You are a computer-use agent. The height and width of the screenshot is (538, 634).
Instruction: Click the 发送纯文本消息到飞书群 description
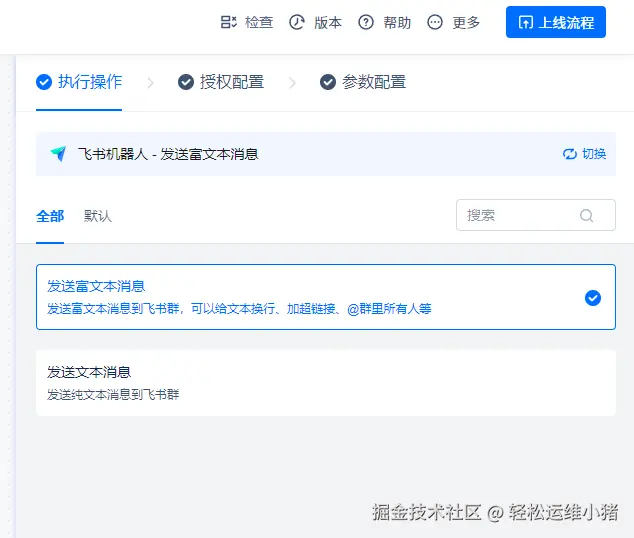click(113, 395)
